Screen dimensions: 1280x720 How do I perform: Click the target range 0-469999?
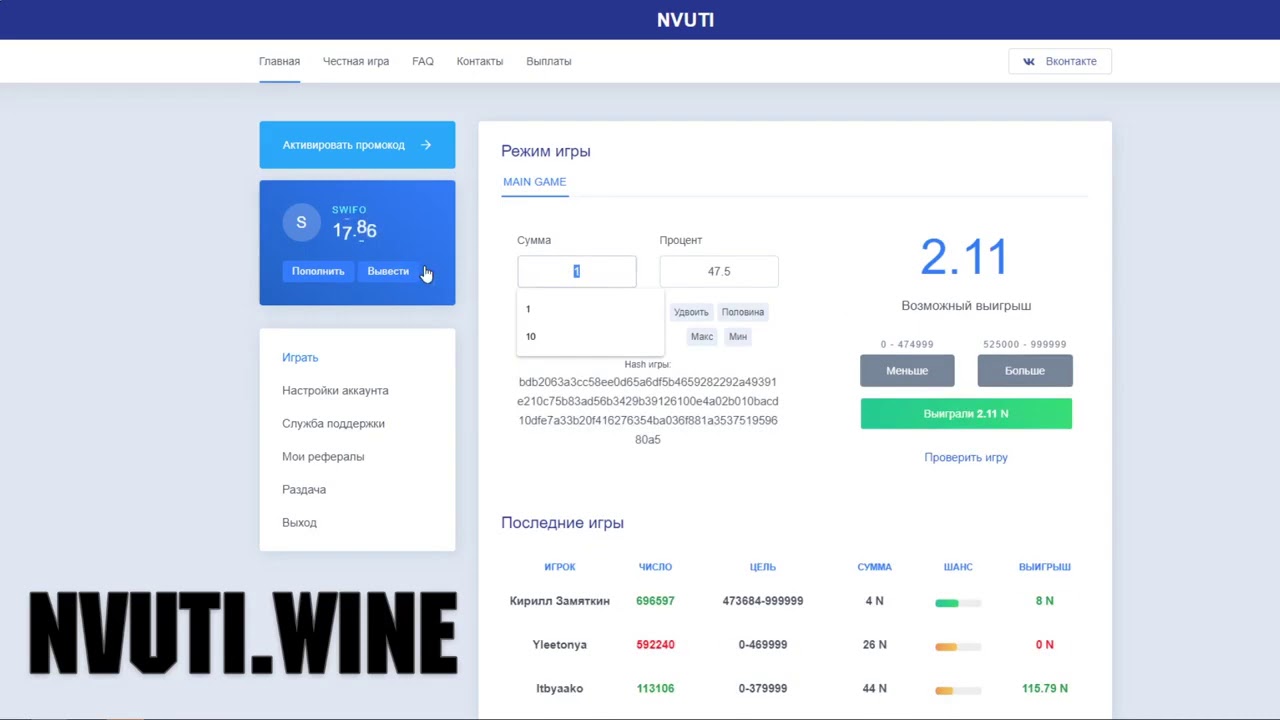pos(763,645)
